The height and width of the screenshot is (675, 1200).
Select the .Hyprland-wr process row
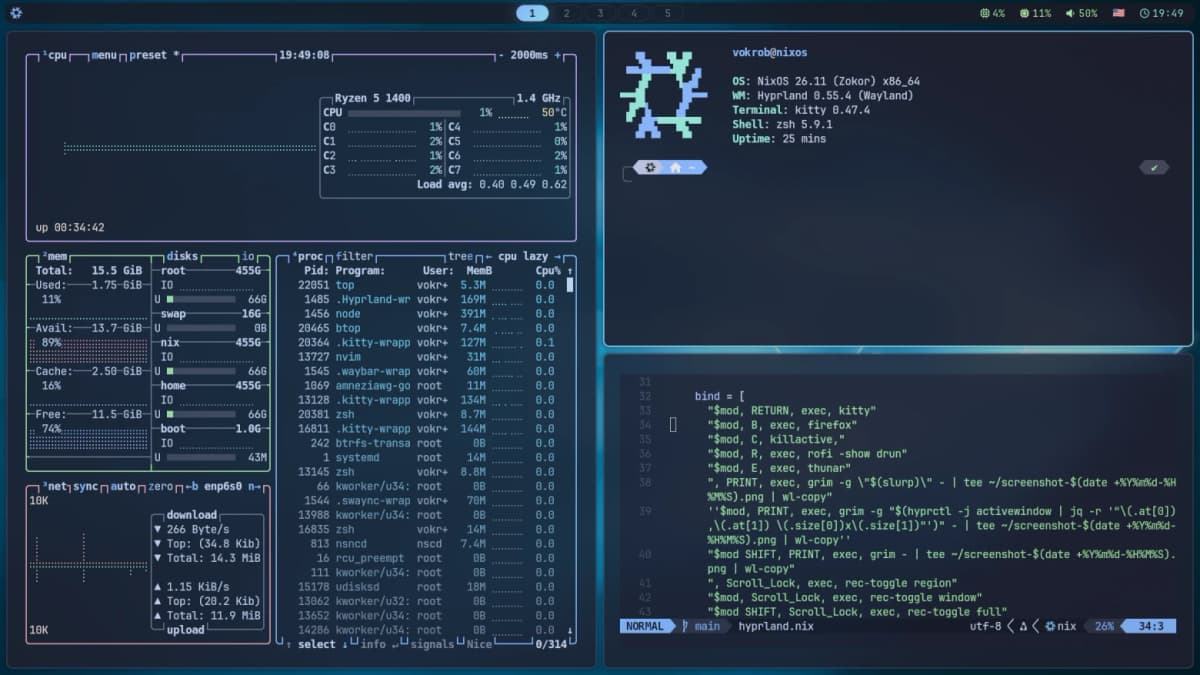(x=425, y=299)
